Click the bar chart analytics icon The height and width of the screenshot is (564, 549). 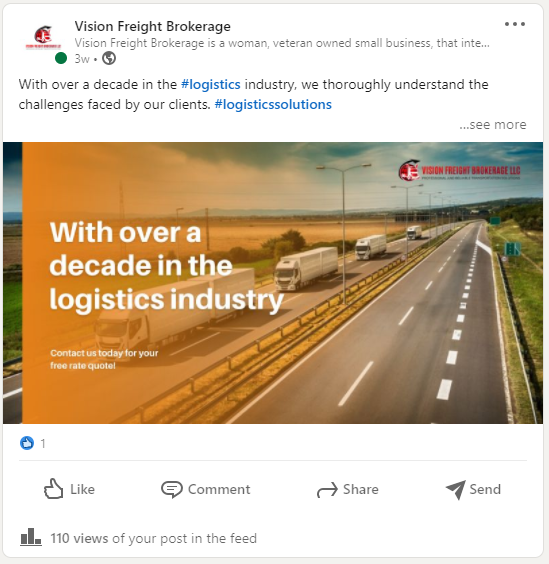click(31, 537)
